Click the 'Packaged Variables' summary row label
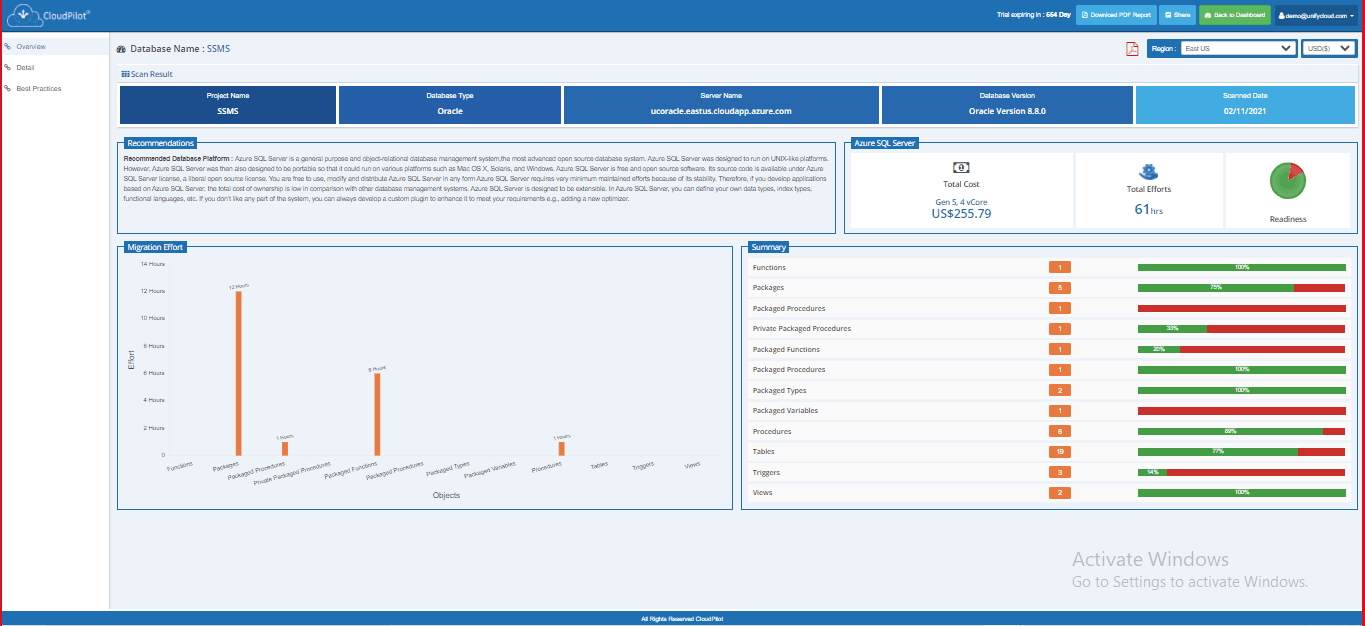 pyautogui.click(x=784, y=411)
